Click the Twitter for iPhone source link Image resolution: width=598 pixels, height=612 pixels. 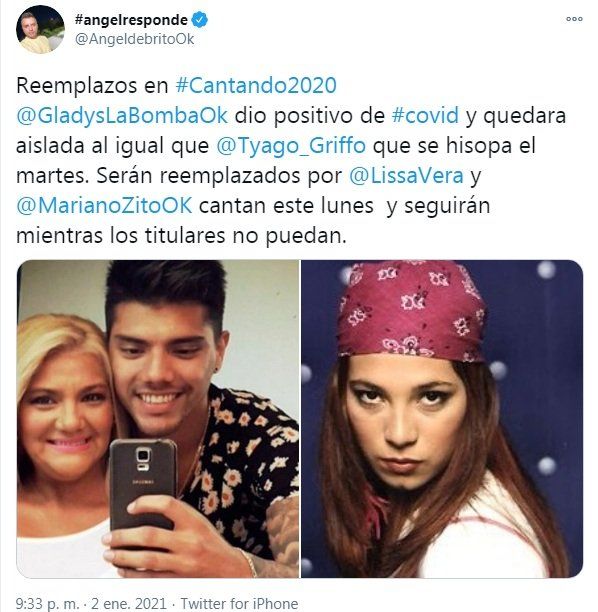click(x=239, y=603)
